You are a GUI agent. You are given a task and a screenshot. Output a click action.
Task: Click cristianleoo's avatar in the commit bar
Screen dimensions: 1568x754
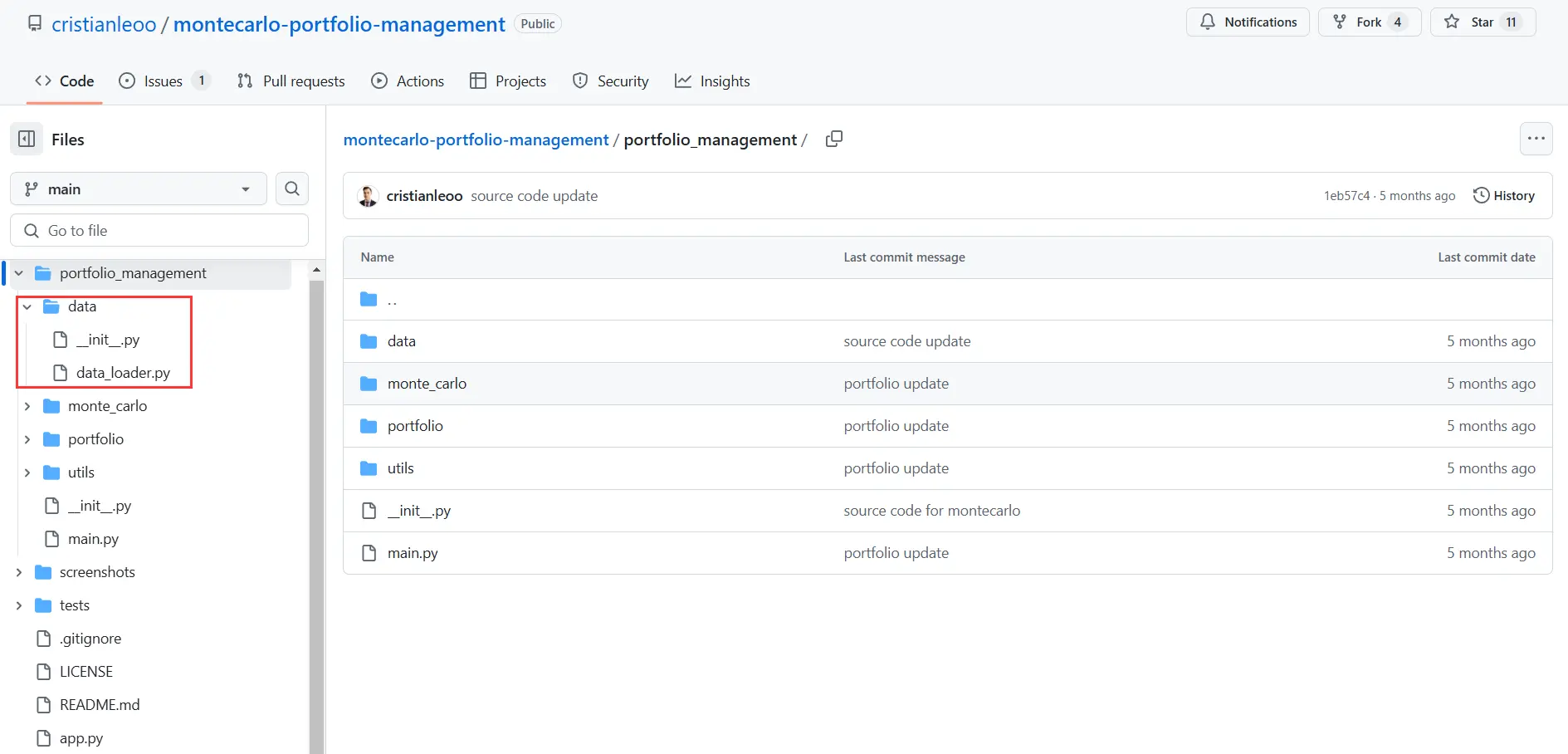point(368,196)
